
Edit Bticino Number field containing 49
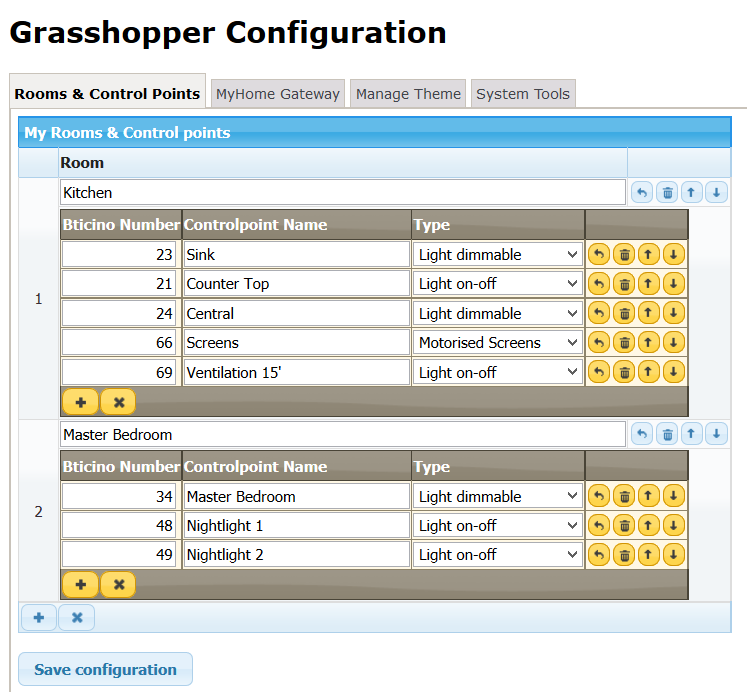[x=119, y=555]
